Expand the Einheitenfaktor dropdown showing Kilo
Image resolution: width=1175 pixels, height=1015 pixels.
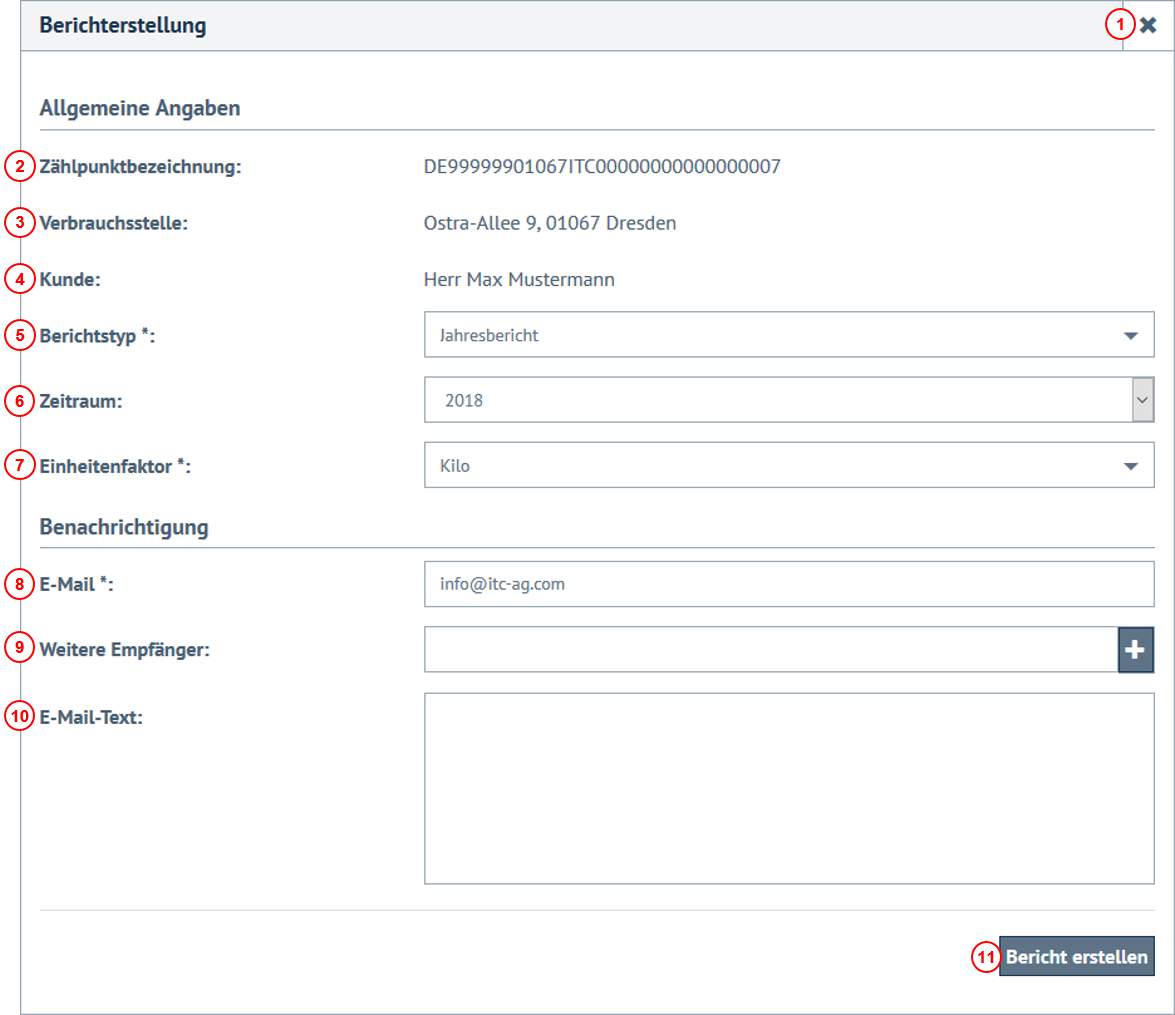coord(788,466)
